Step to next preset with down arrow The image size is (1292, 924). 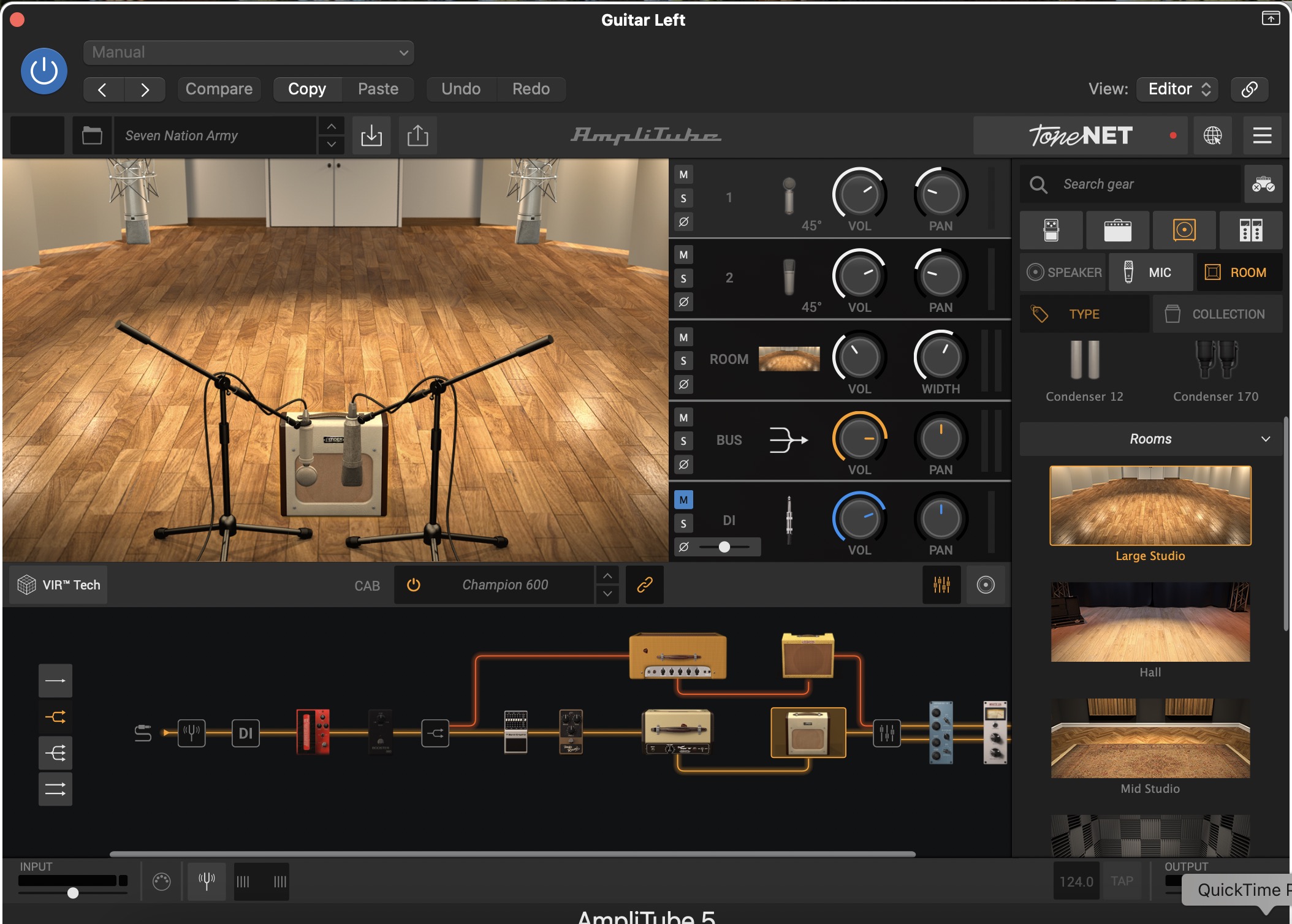click(x=331, y=145)
